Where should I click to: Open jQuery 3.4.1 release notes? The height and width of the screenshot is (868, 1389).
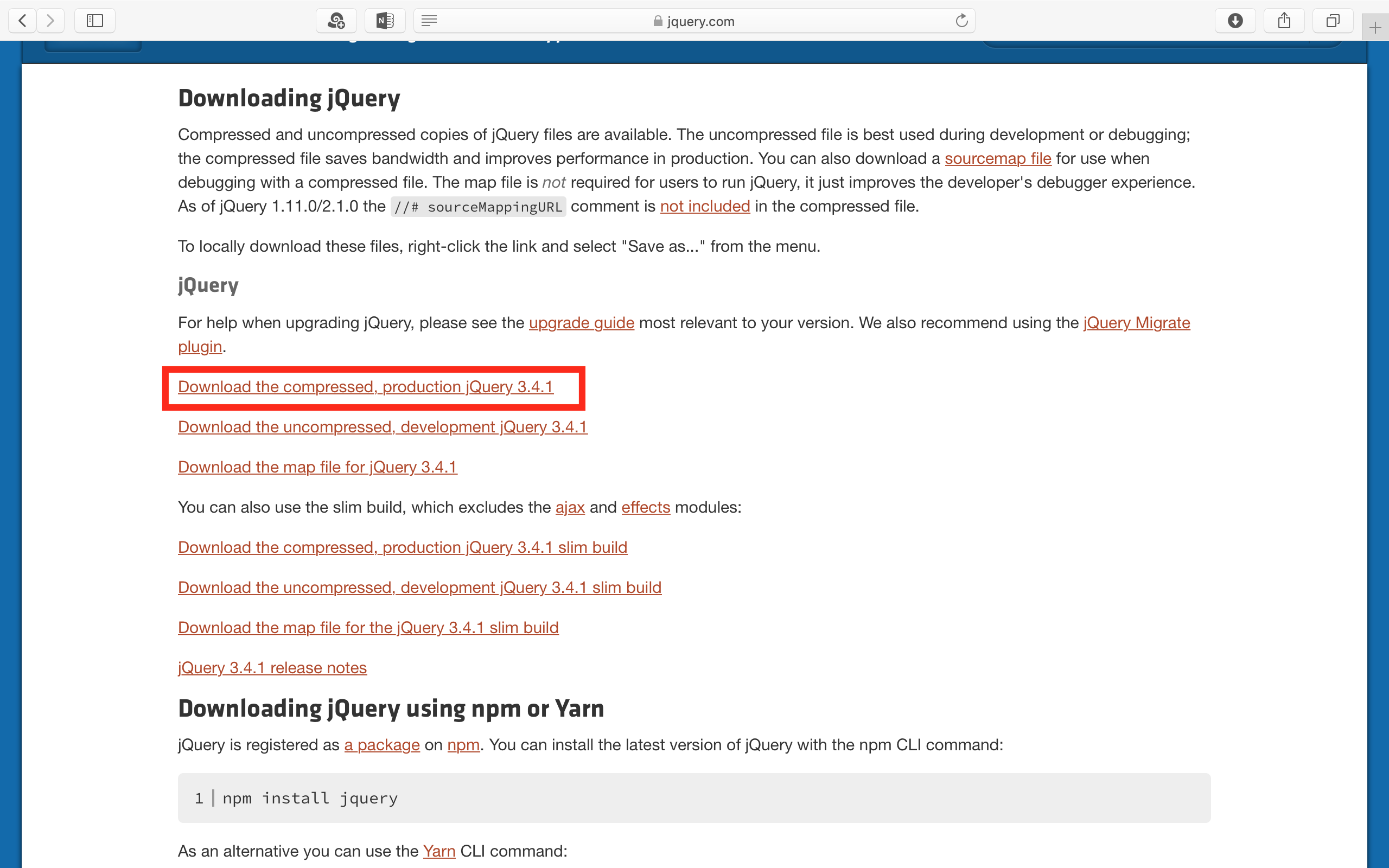pyautogui.click(x=272, y=668)
